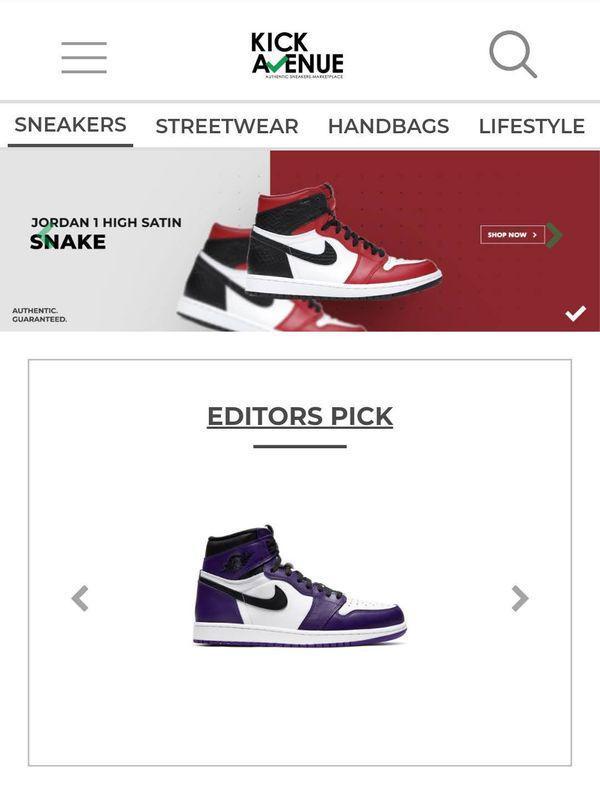Open the Handbags category tab

(388, 126)
